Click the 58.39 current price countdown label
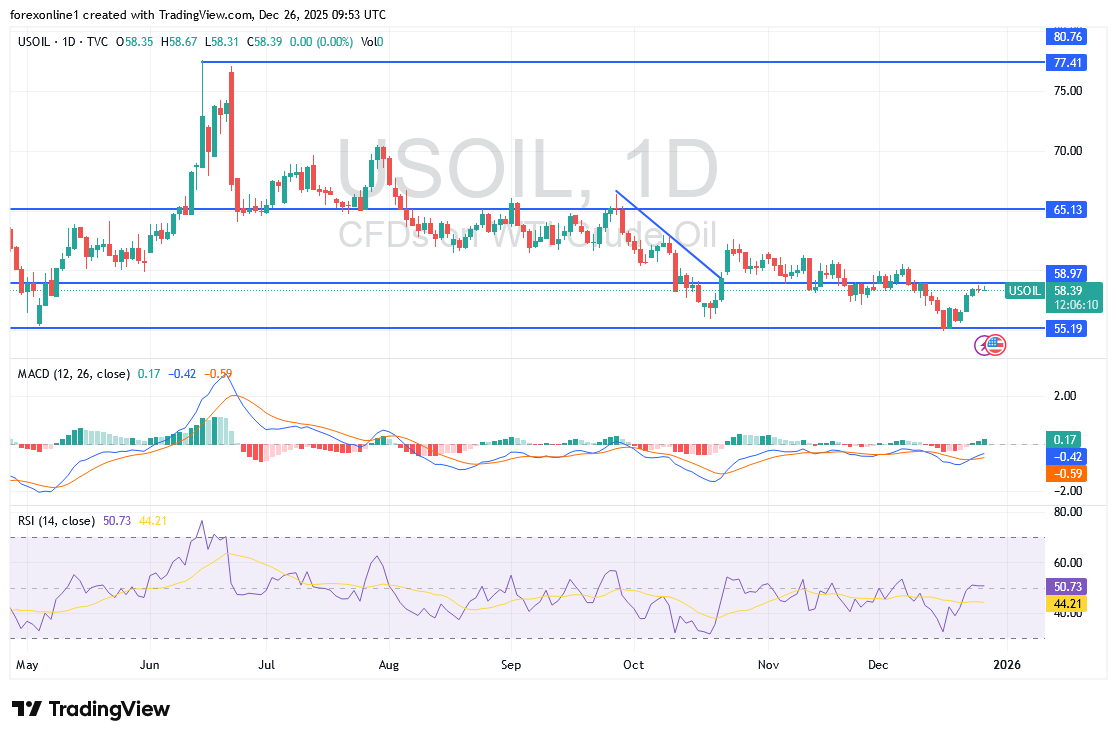 point(1076,297)
